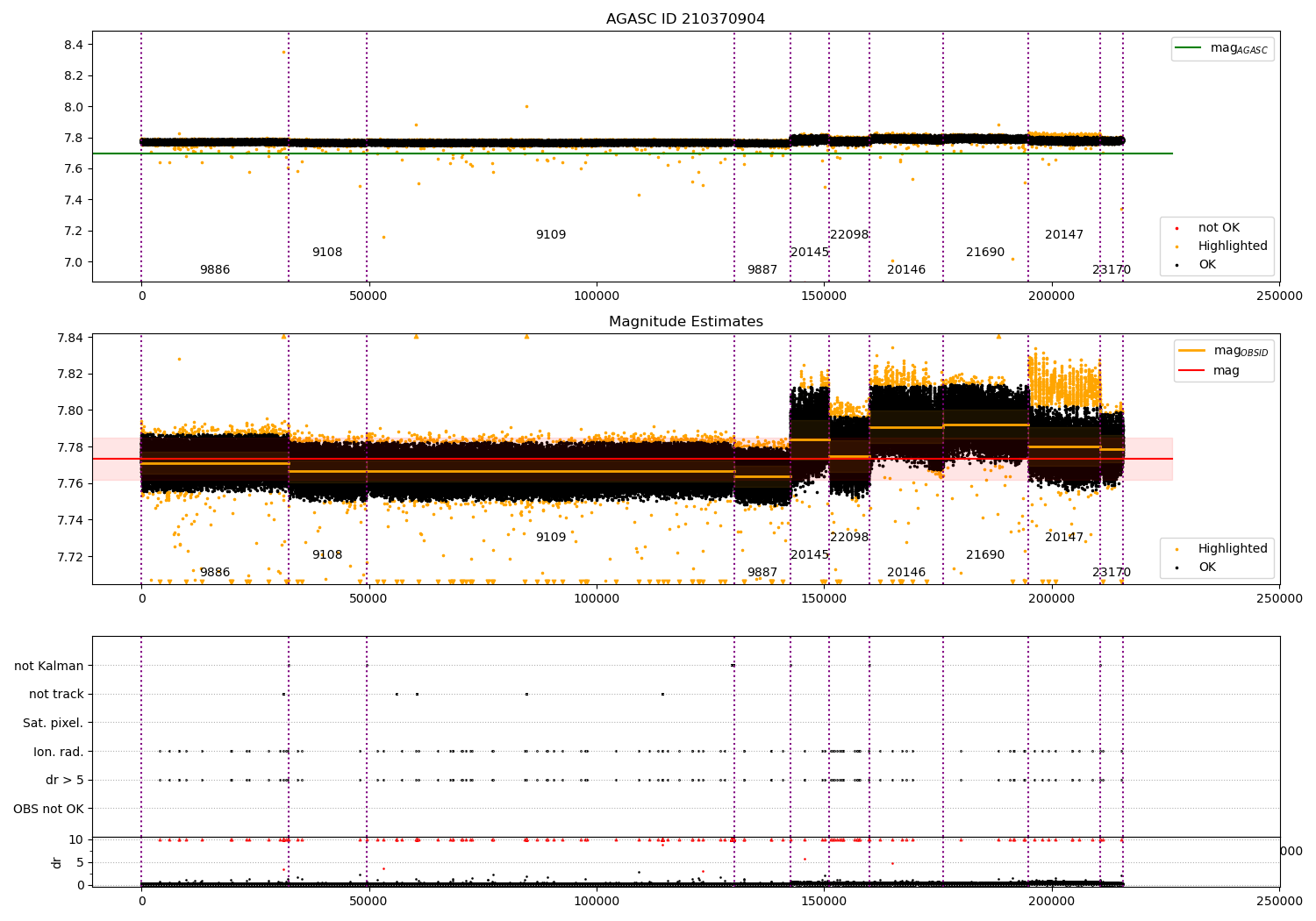1316x921 pixels.
Task: Click OBSID label 9109 in Magnitude Estimates plot
Action: pyautogui.click(x=551, y=538)
